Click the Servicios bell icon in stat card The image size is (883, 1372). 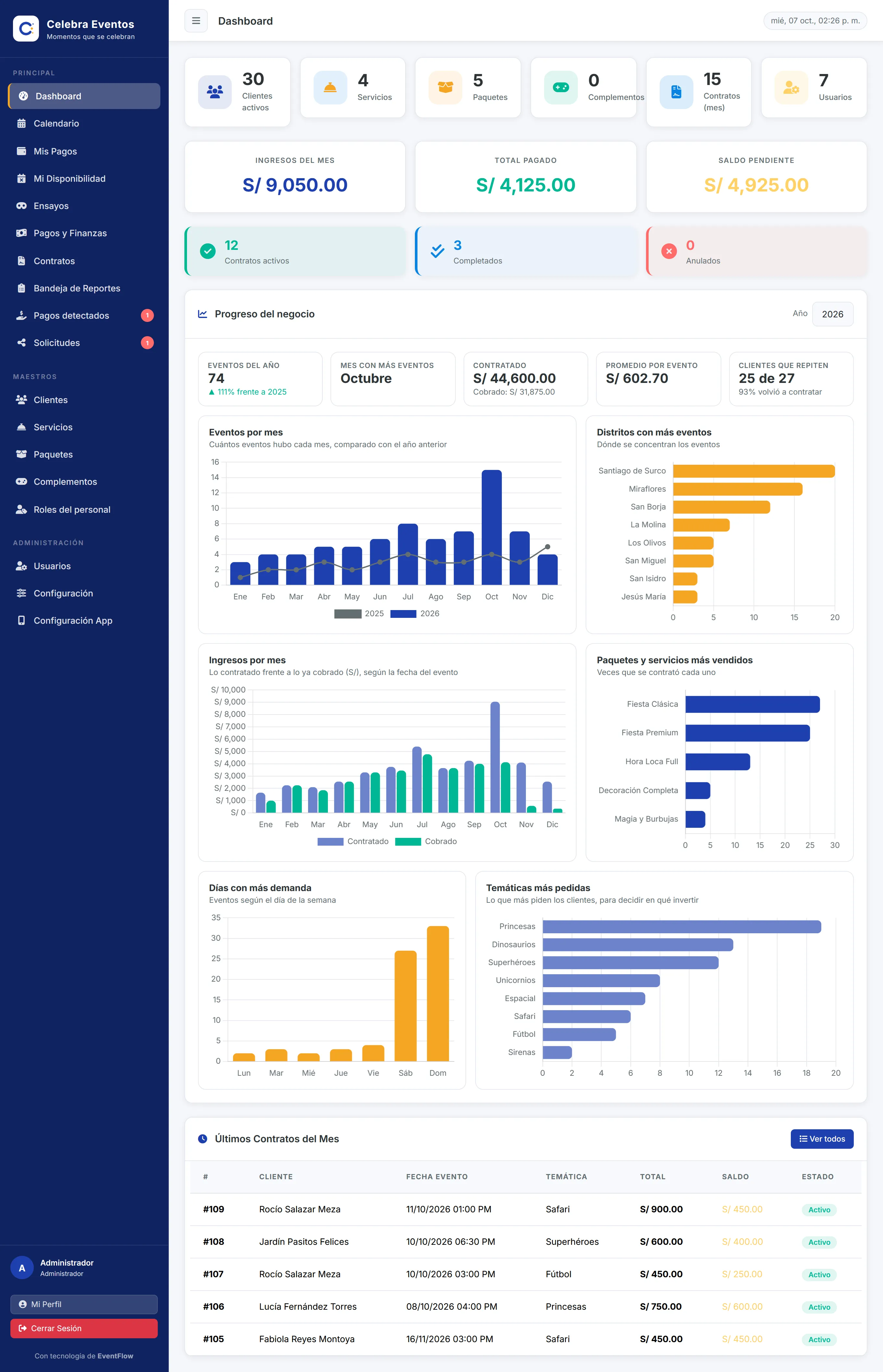330,88
